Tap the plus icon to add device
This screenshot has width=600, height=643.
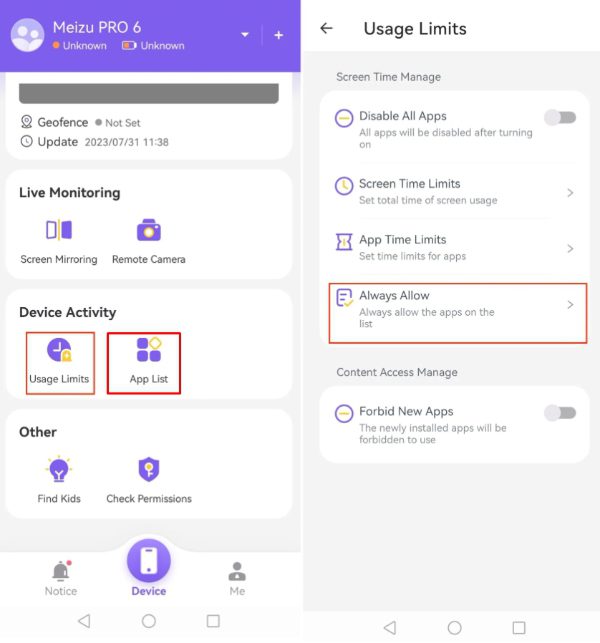click(278, 35)
